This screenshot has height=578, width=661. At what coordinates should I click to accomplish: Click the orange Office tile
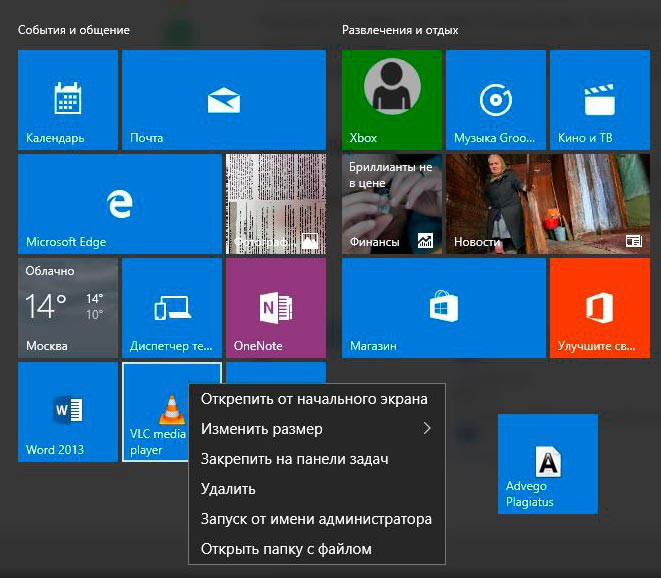[598, 308]
